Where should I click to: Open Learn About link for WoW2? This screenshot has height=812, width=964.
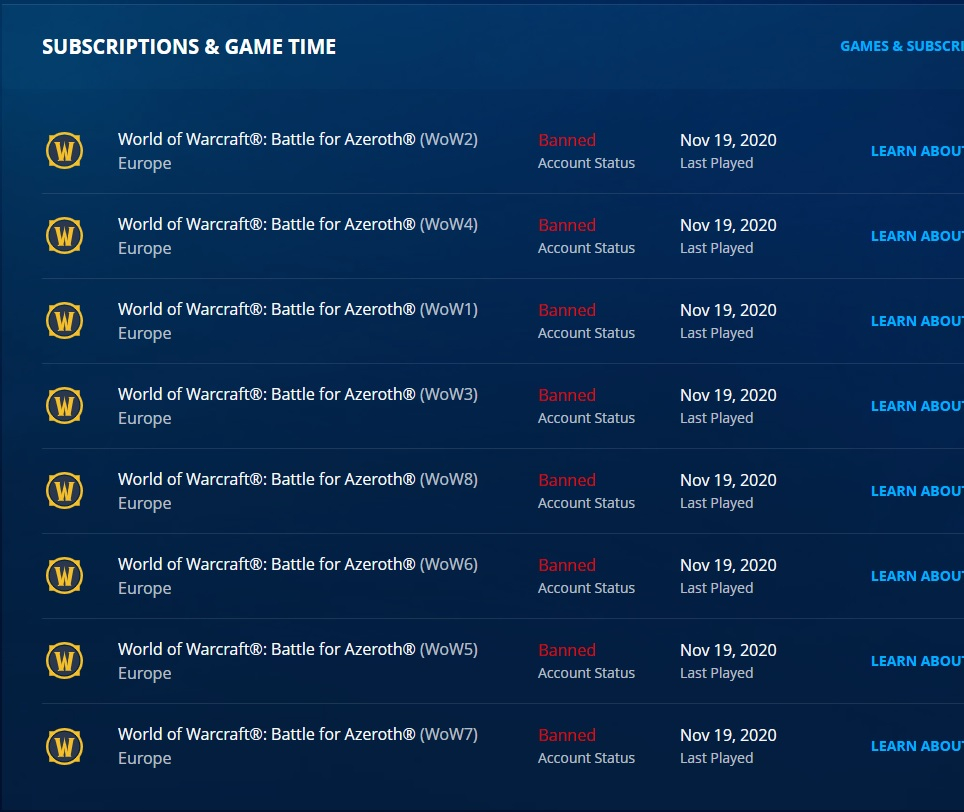[x=917, y=151]
